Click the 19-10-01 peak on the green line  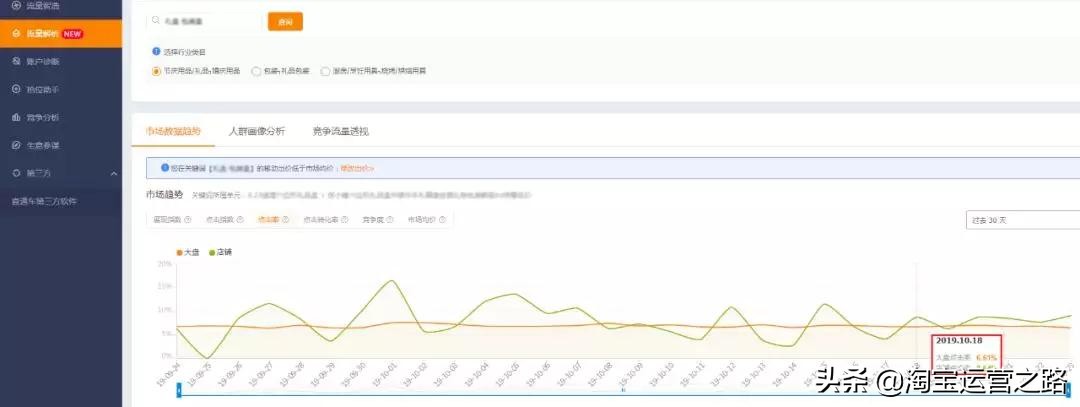391,280
